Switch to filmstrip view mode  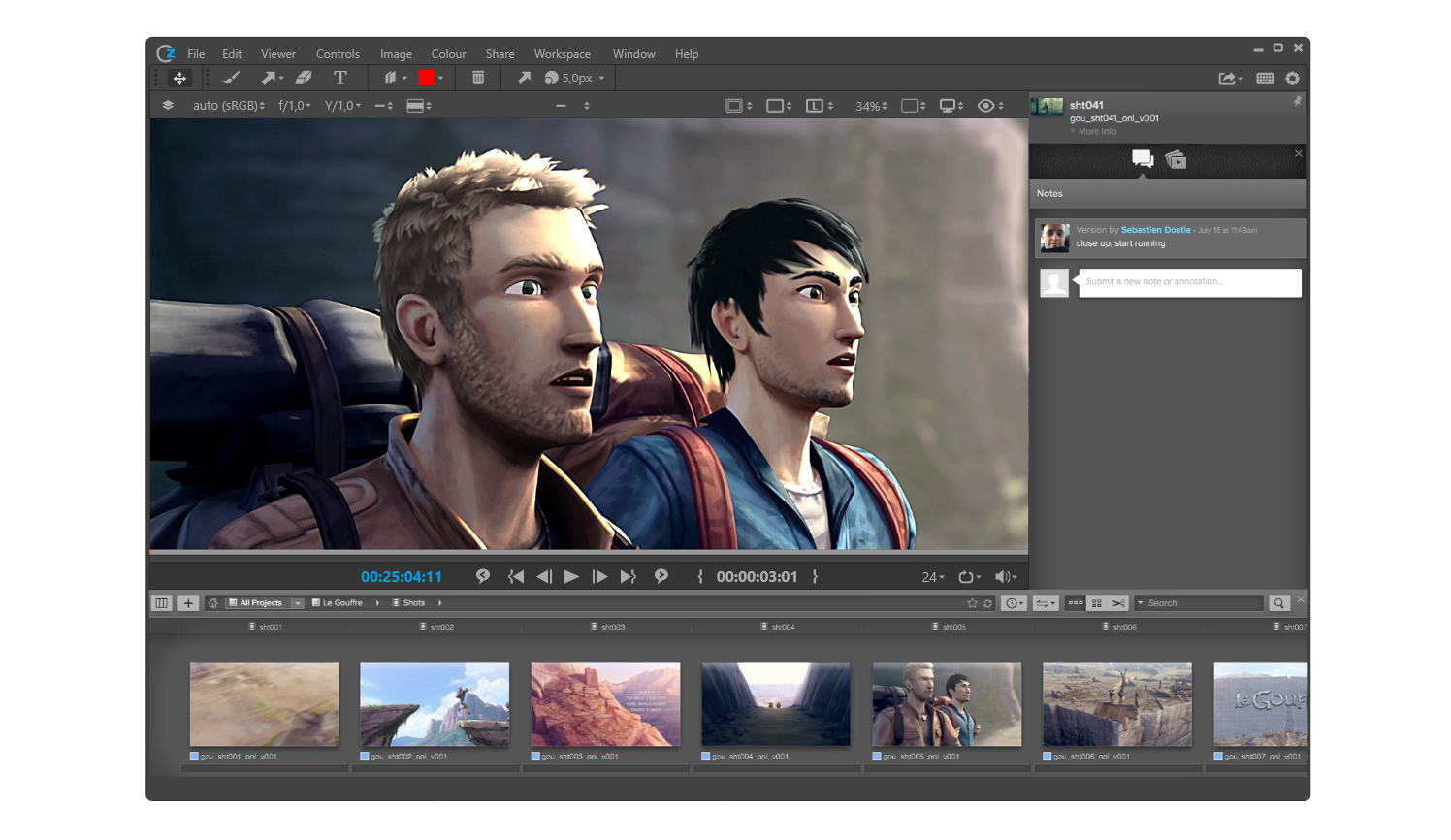[1076, 603]
